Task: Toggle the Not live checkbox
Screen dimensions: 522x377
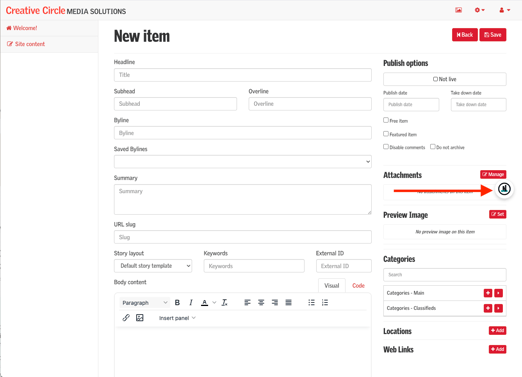Action: click(x=435, y=79)
